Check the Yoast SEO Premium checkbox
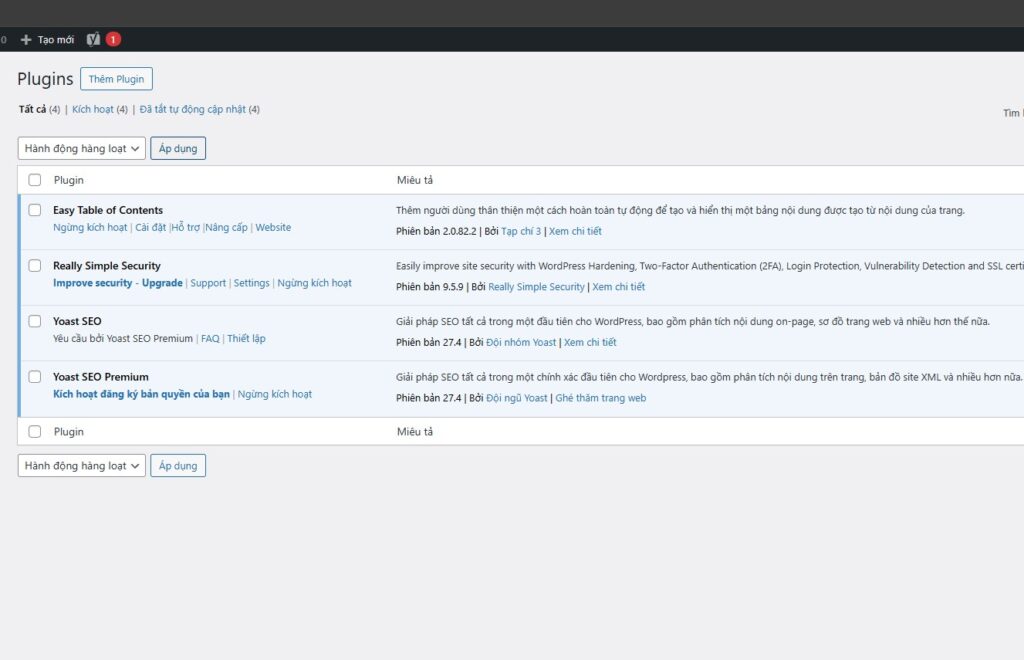1024x660 pixels. [35, 377]
